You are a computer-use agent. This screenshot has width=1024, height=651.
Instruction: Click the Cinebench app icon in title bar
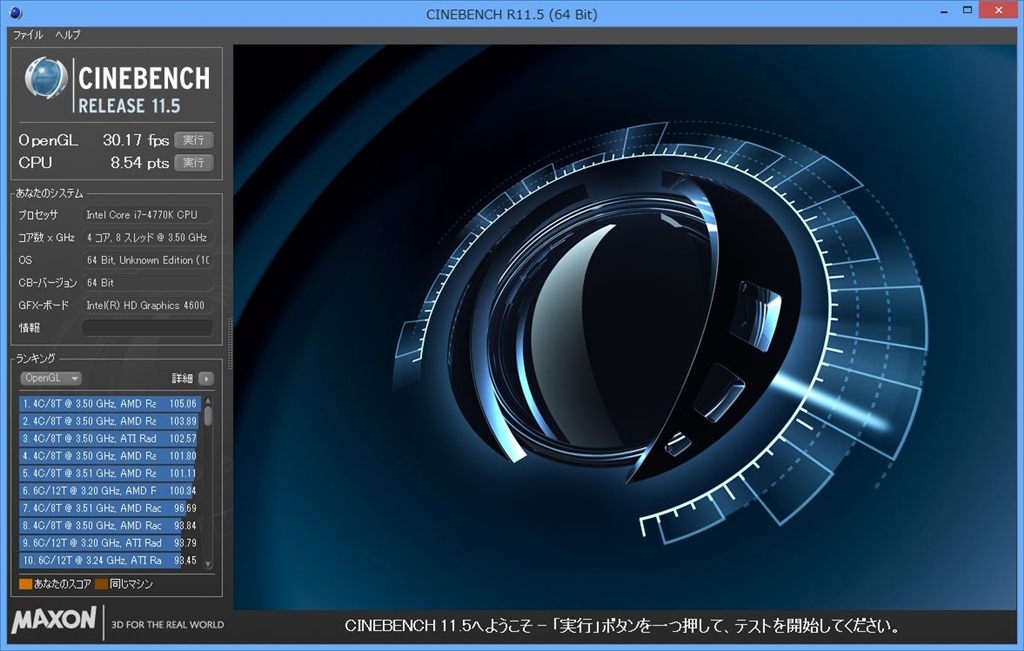(14, 14)
